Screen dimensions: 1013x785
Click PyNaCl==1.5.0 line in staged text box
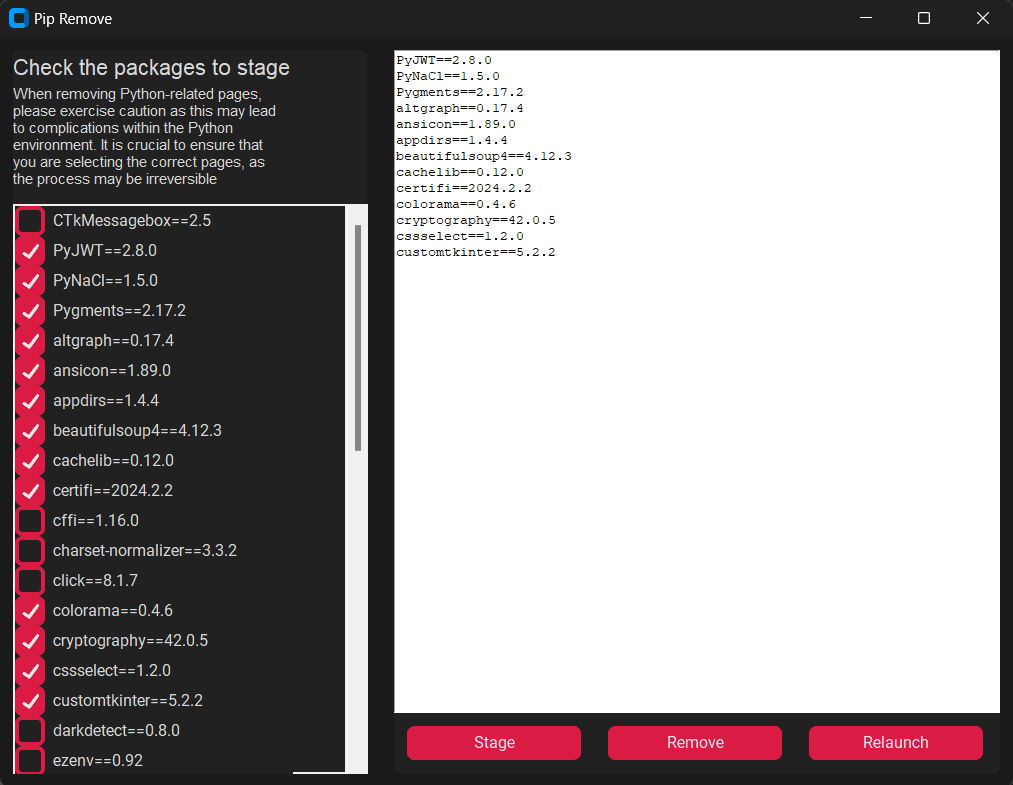point(448,76)
